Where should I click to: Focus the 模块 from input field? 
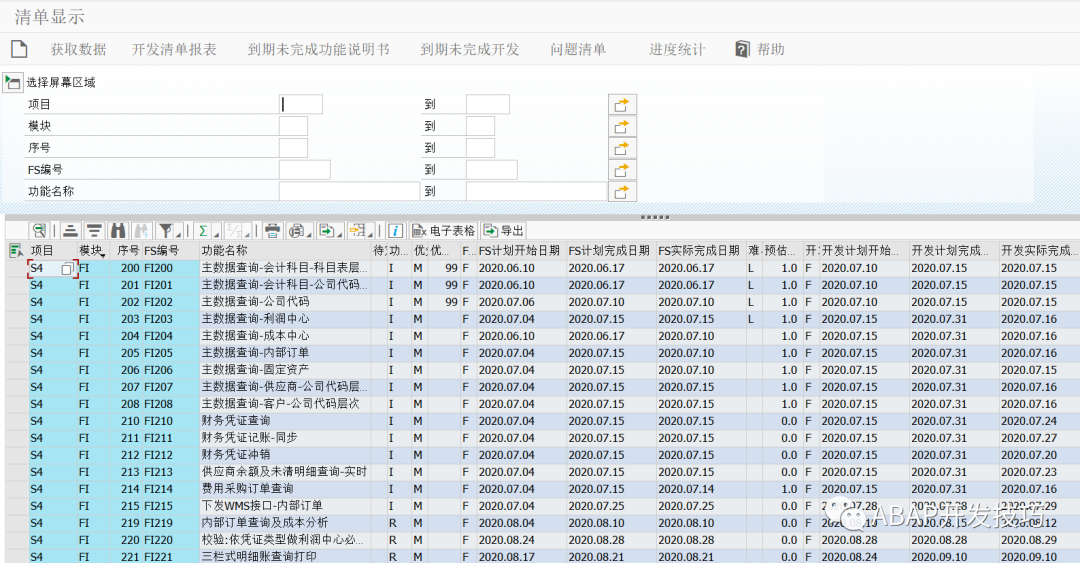point(293,127)
